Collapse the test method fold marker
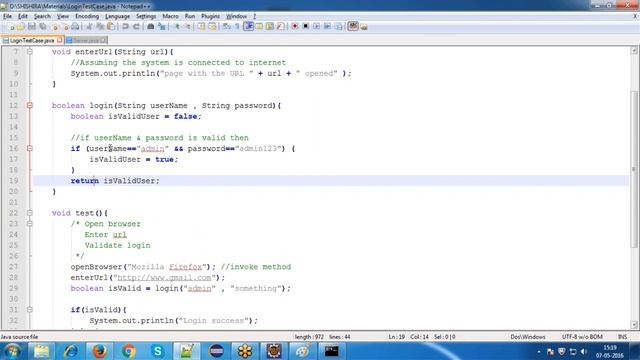 click(30, 213)
